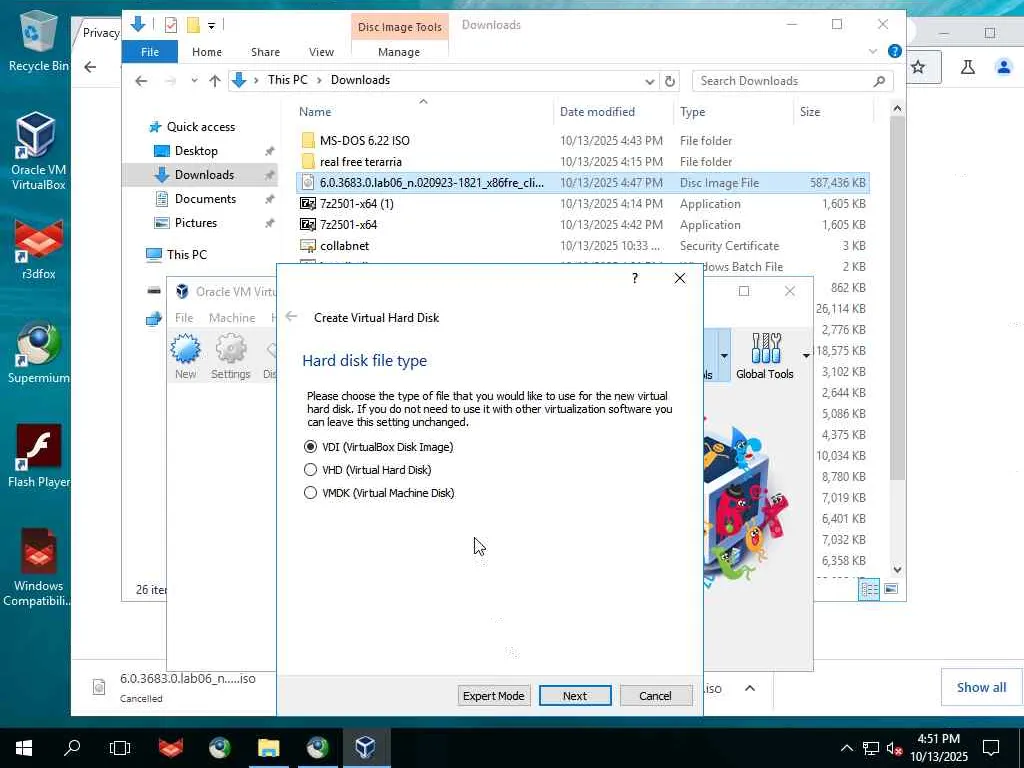Open the browser profile avatar icon

pos(1004,67)
